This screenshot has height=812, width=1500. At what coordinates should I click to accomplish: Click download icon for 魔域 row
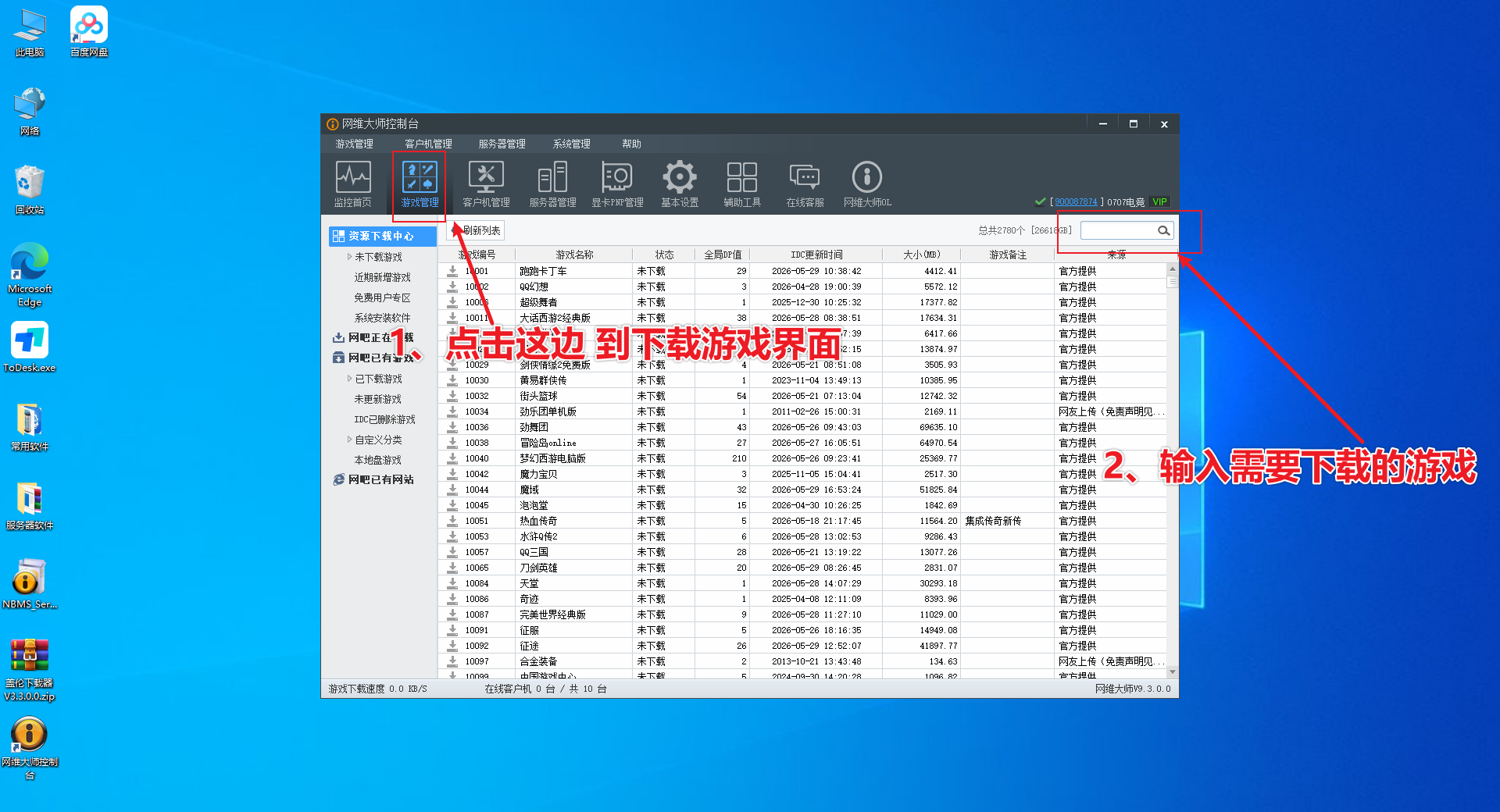(452, 490)
